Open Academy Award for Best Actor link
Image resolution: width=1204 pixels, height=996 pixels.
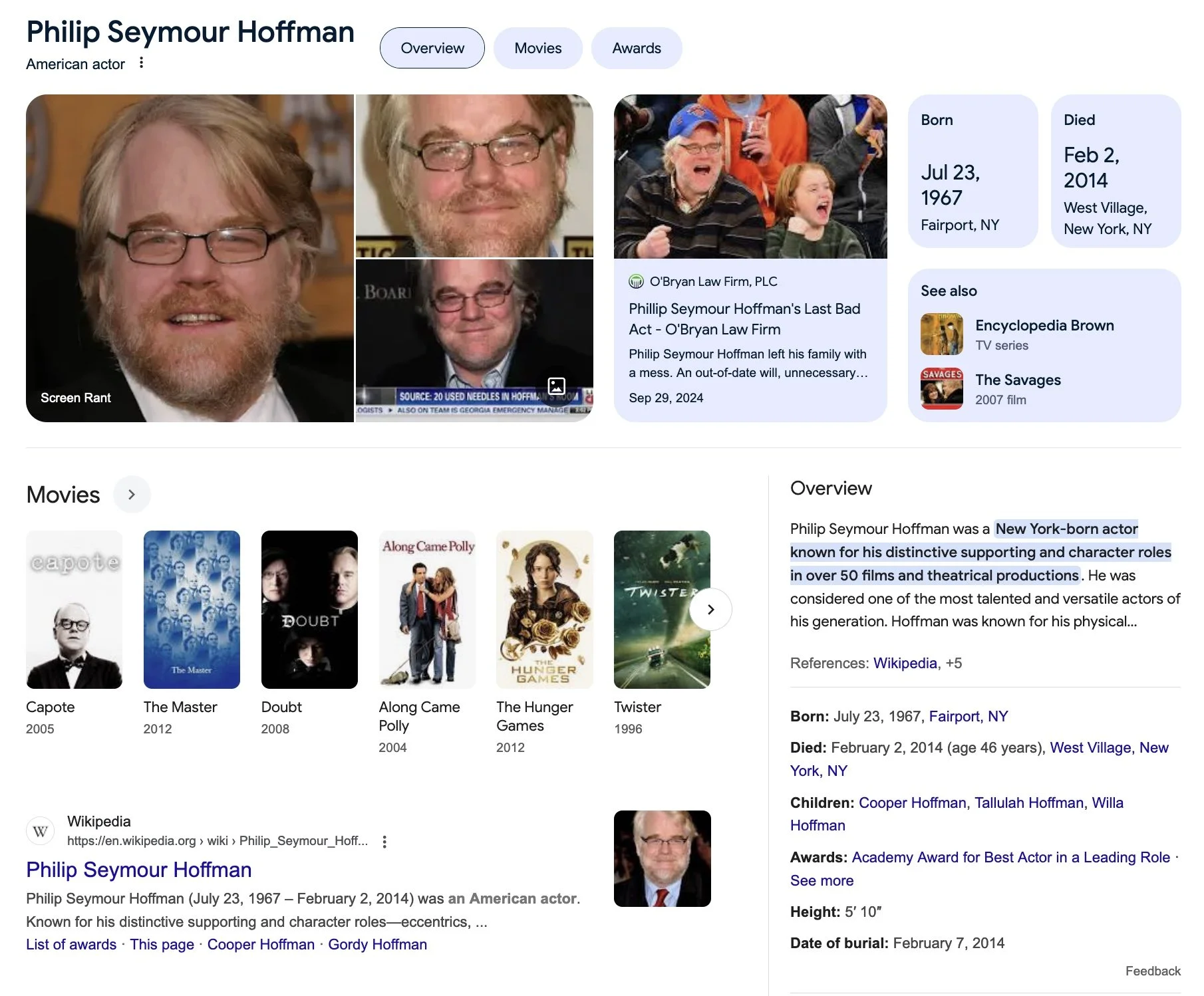tap(1010, 857)
